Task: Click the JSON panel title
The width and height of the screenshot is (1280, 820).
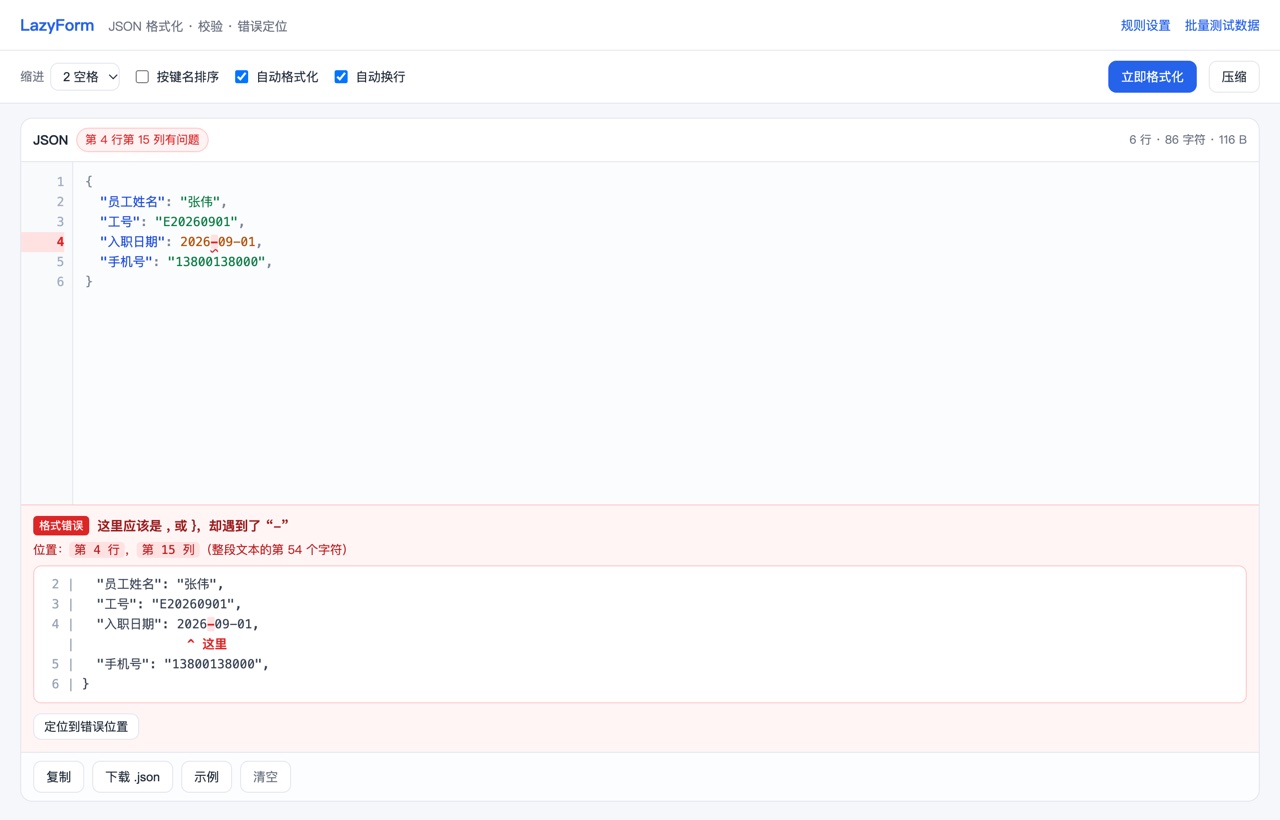Action: [x=50, y=140]
